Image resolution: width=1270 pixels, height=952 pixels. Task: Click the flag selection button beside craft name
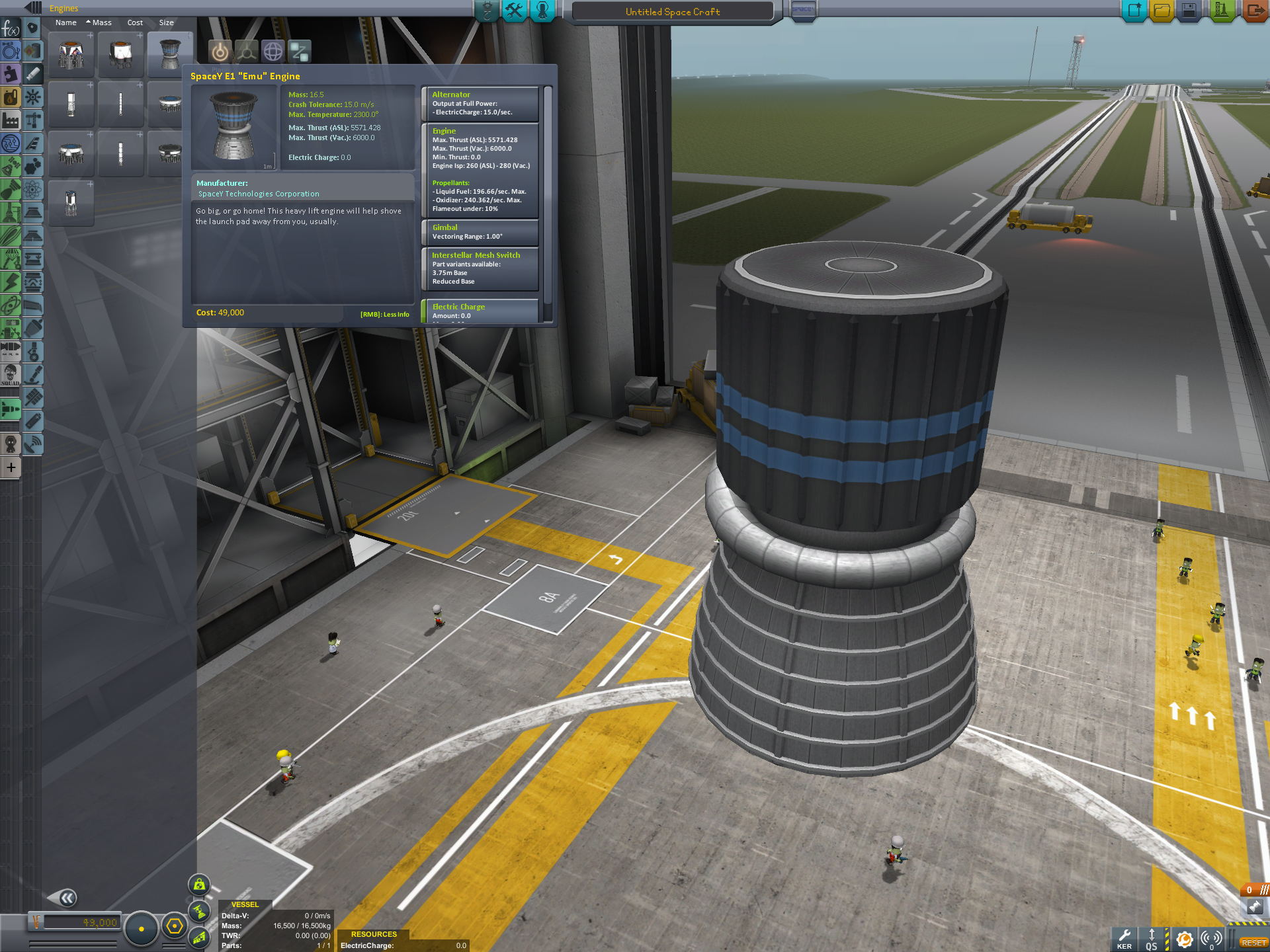pyautogui.click(x=803, y=11)
